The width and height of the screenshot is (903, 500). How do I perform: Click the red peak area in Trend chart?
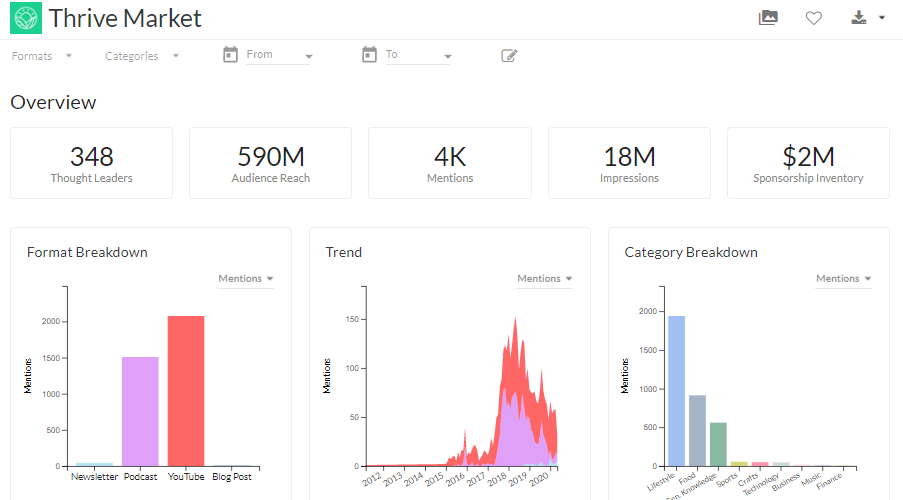514,357
